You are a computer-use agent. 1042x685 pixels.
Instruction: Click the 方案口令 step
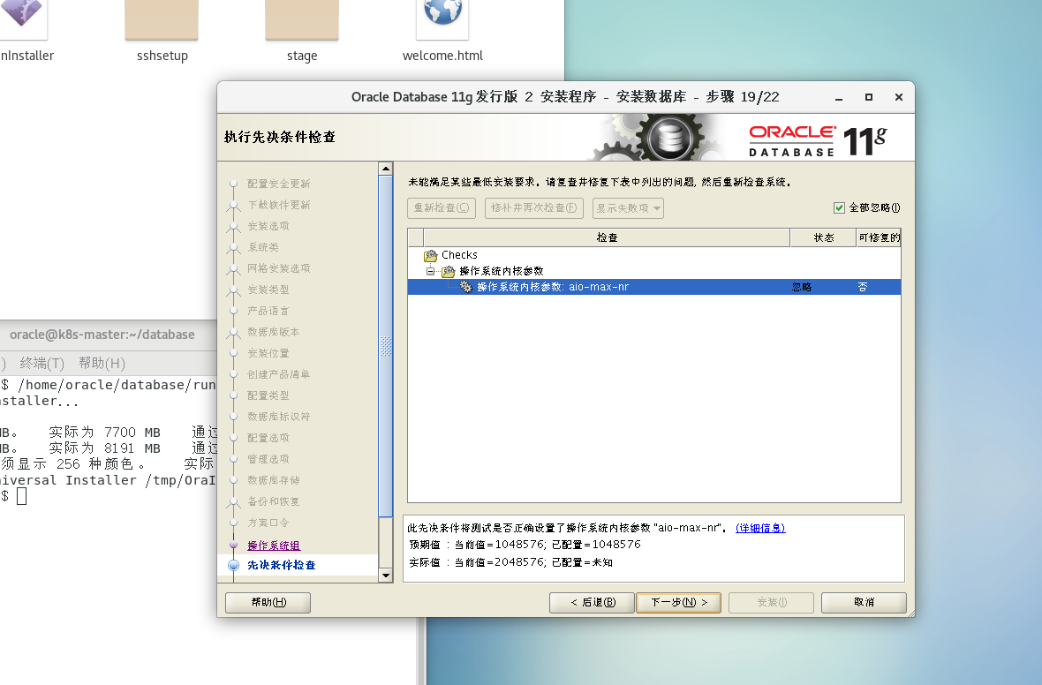pyautogui.click(x=268, y=523)
